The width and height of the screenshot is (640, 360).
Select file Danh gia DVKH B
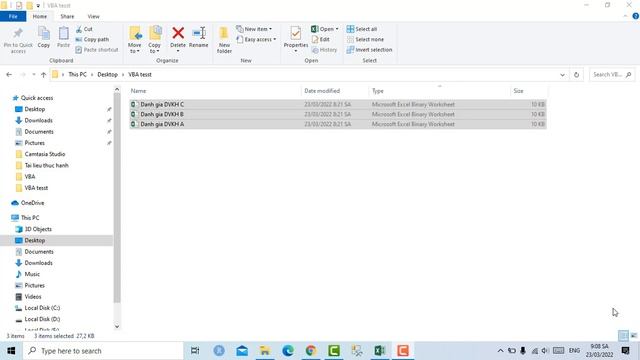(x=338, y=114)
